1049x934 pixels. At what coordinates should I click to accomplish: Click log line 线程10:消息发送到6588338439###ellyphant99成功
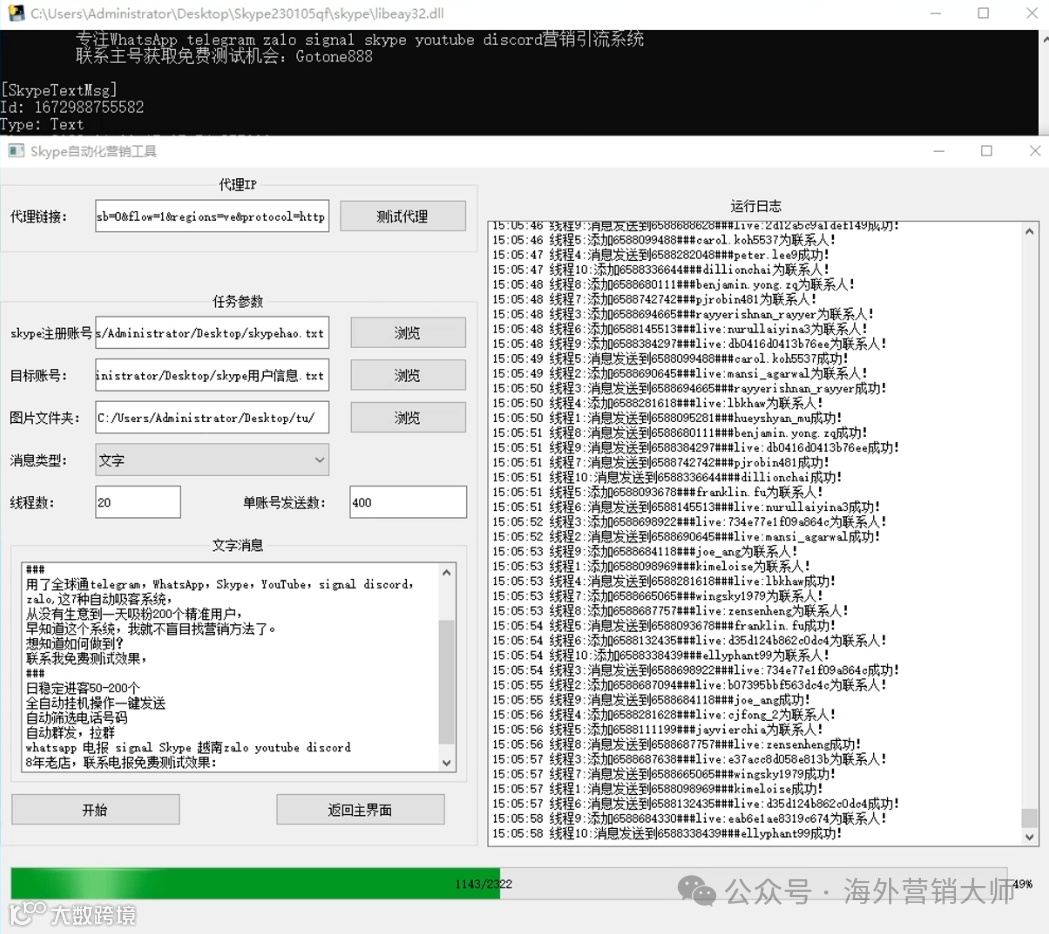[x=666, y=834]
